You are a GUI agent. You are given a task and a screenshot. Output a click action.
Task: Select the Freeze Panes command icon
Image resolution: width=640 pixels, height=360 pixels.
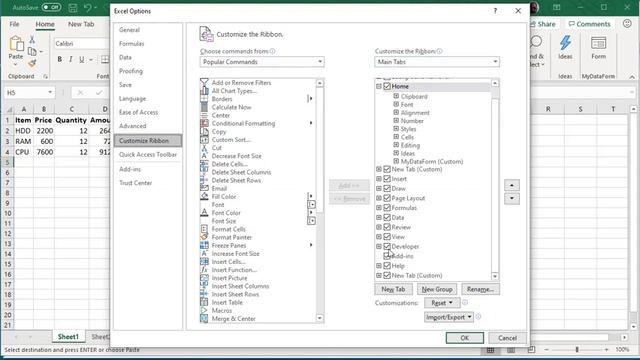coord(204,245)
